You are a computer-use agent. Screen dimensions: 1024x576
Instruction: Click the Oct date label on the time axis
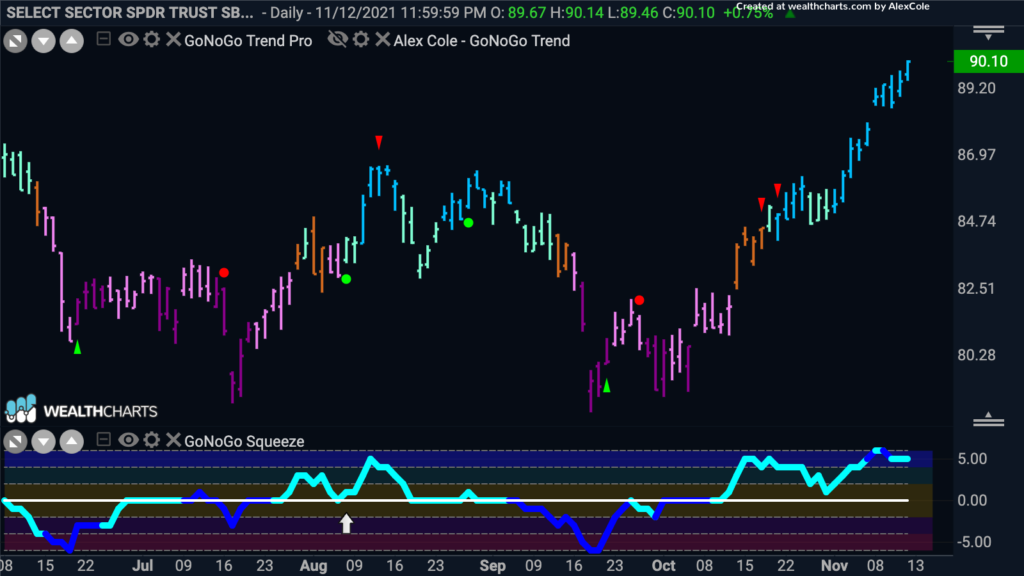pos(664,566)
